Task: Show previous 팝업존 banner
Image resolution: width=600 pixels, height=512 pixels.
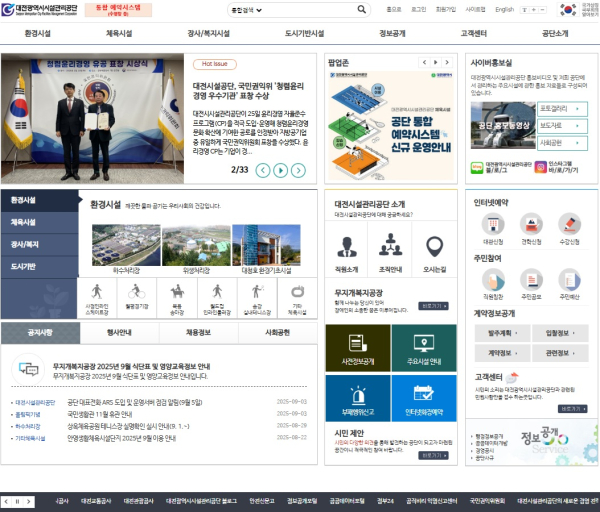Action: point(424,62)
